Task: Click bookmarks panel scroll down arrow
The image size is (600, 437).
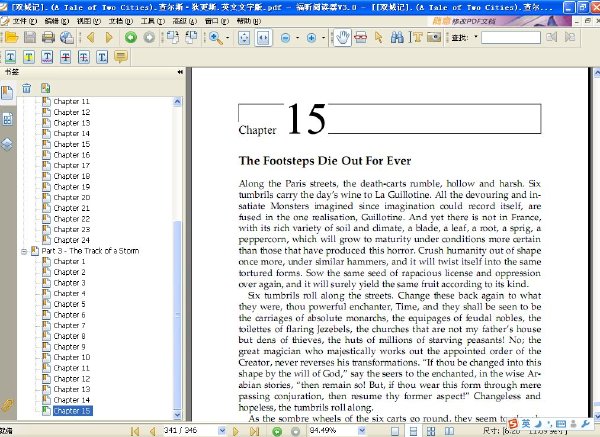Action: [177, 414]
